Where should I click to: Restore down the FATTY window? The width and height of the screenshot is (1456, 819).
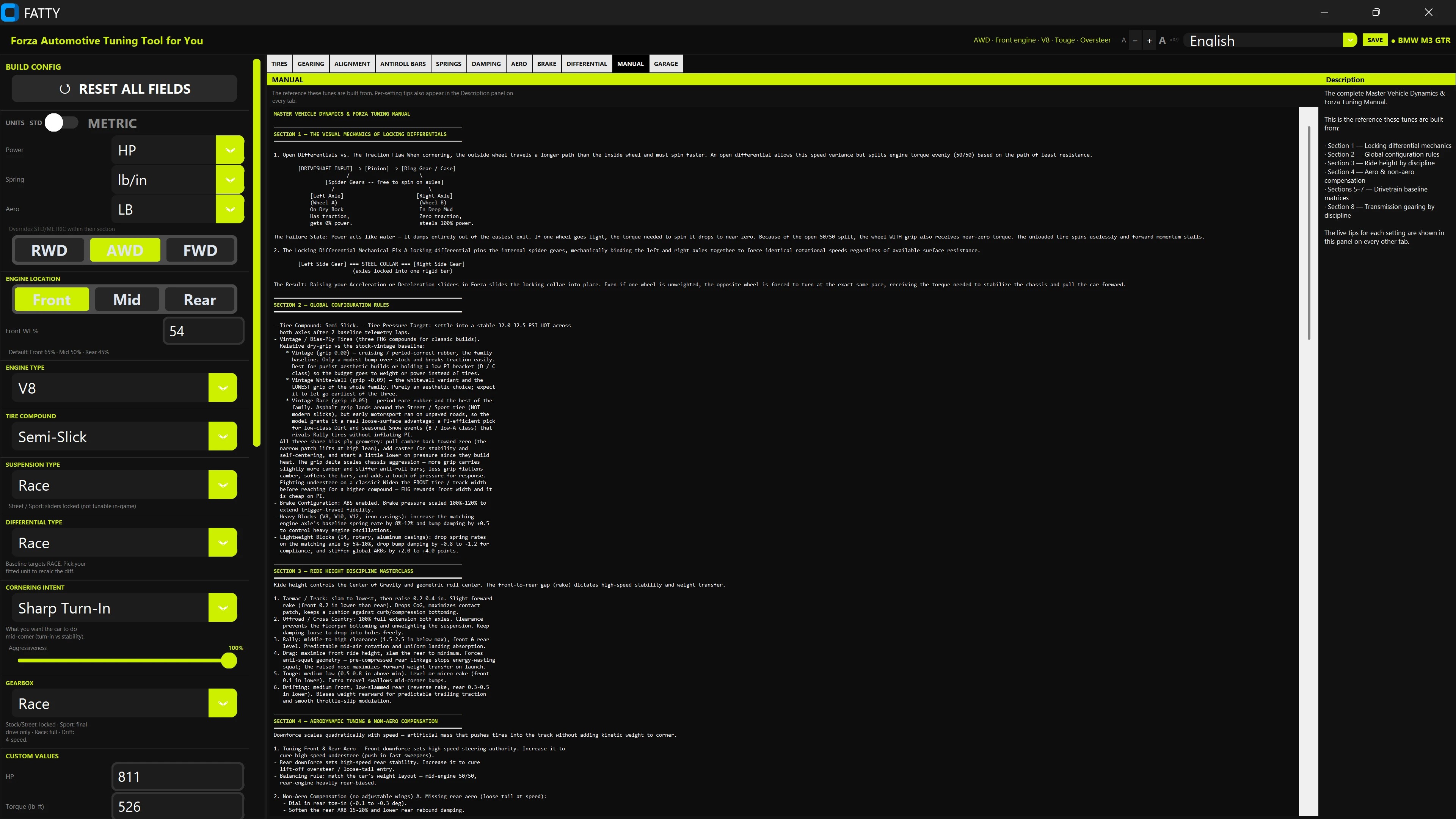[1376, 13]
